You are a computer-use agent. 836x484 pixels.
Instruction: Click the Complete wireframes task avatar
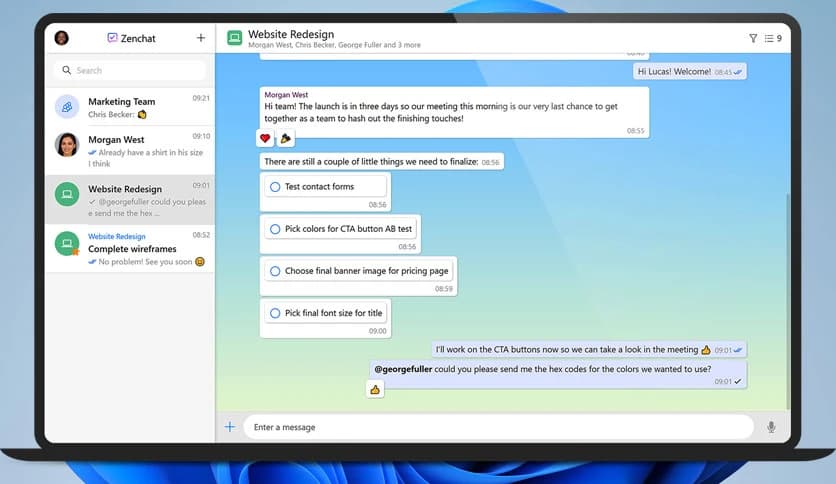point(67,244)
